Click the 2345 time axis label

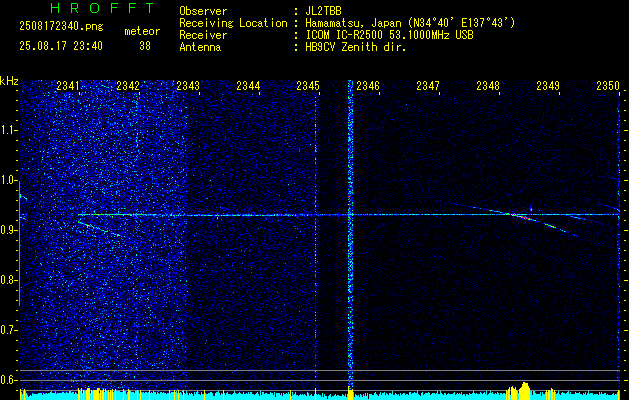(308, 85)
